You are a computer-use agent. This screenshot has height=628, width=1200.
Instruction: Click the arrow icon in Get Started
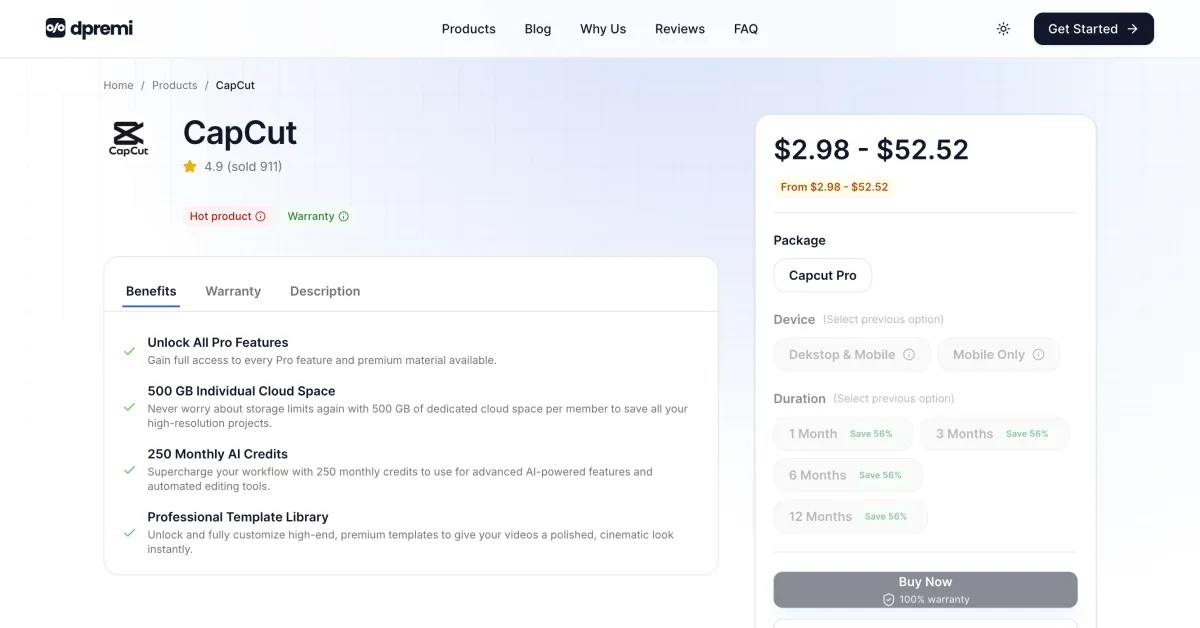pos(1131,29)
